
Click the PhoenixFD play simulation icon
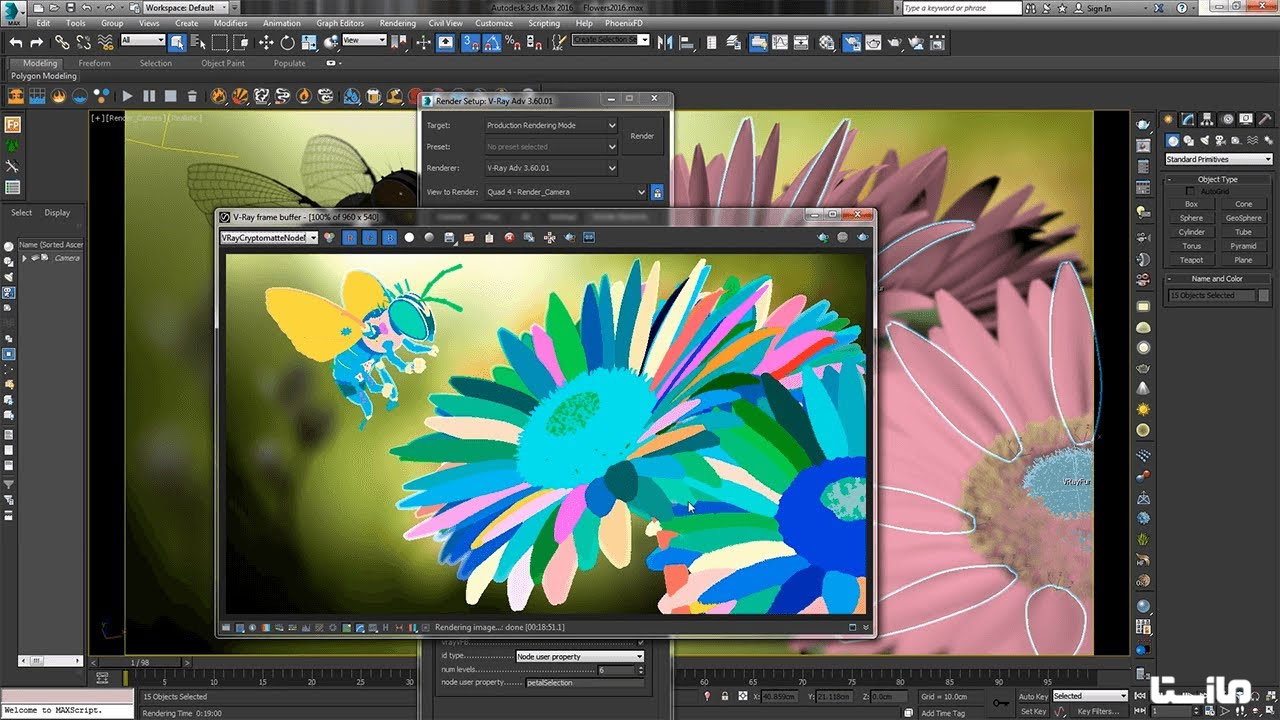[x=127, y=96]
